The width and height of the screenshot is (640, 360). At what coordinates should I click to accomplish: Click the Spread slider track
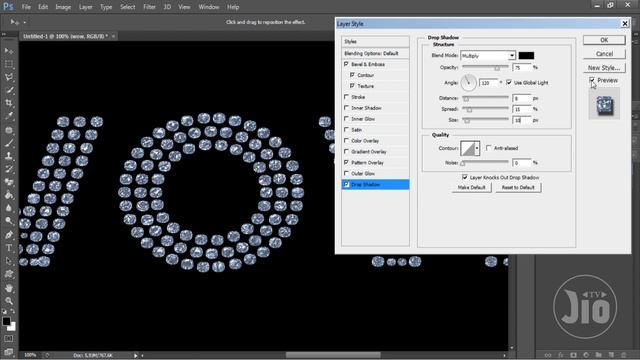coord(485,109)
